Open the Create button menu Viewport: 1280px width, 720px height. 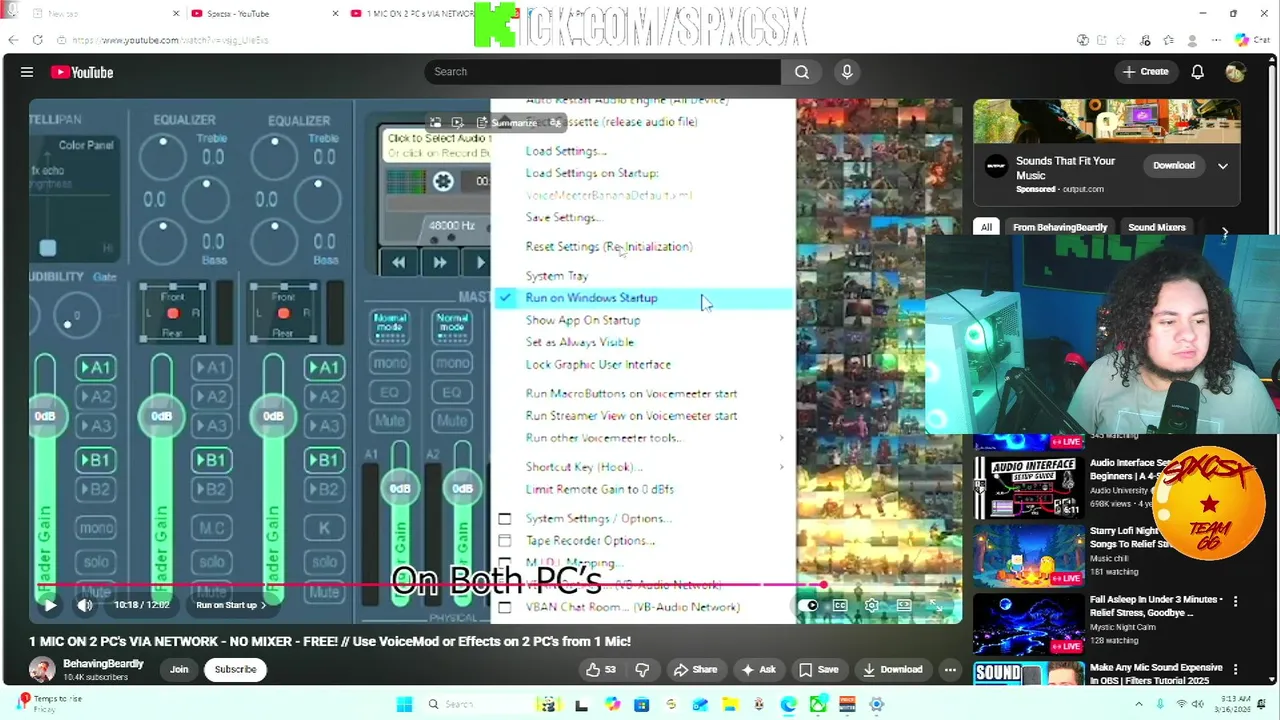1146,72
